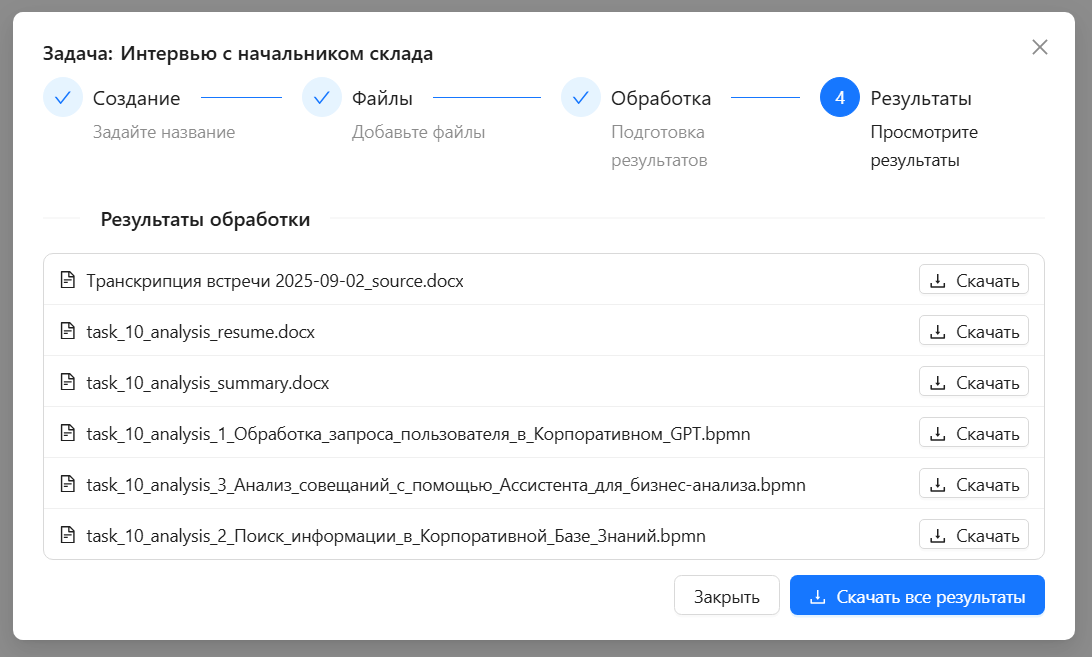Click file name task_10_analysis_summary.docx
Image resolution: width=1092 pixels, height=657 pixels.
[x=208, y=382]
